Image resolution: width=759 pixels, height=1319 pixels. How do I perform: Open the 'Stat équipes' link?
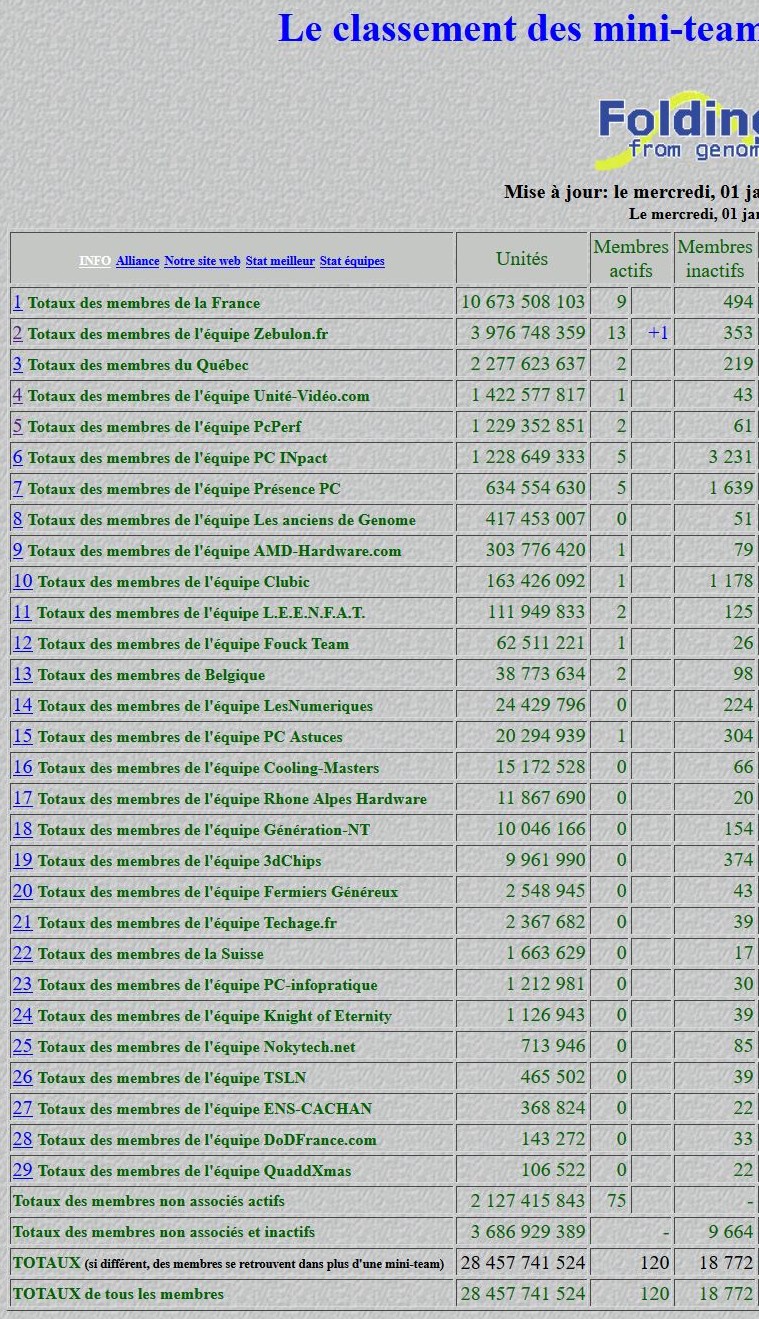click(352, 261)
